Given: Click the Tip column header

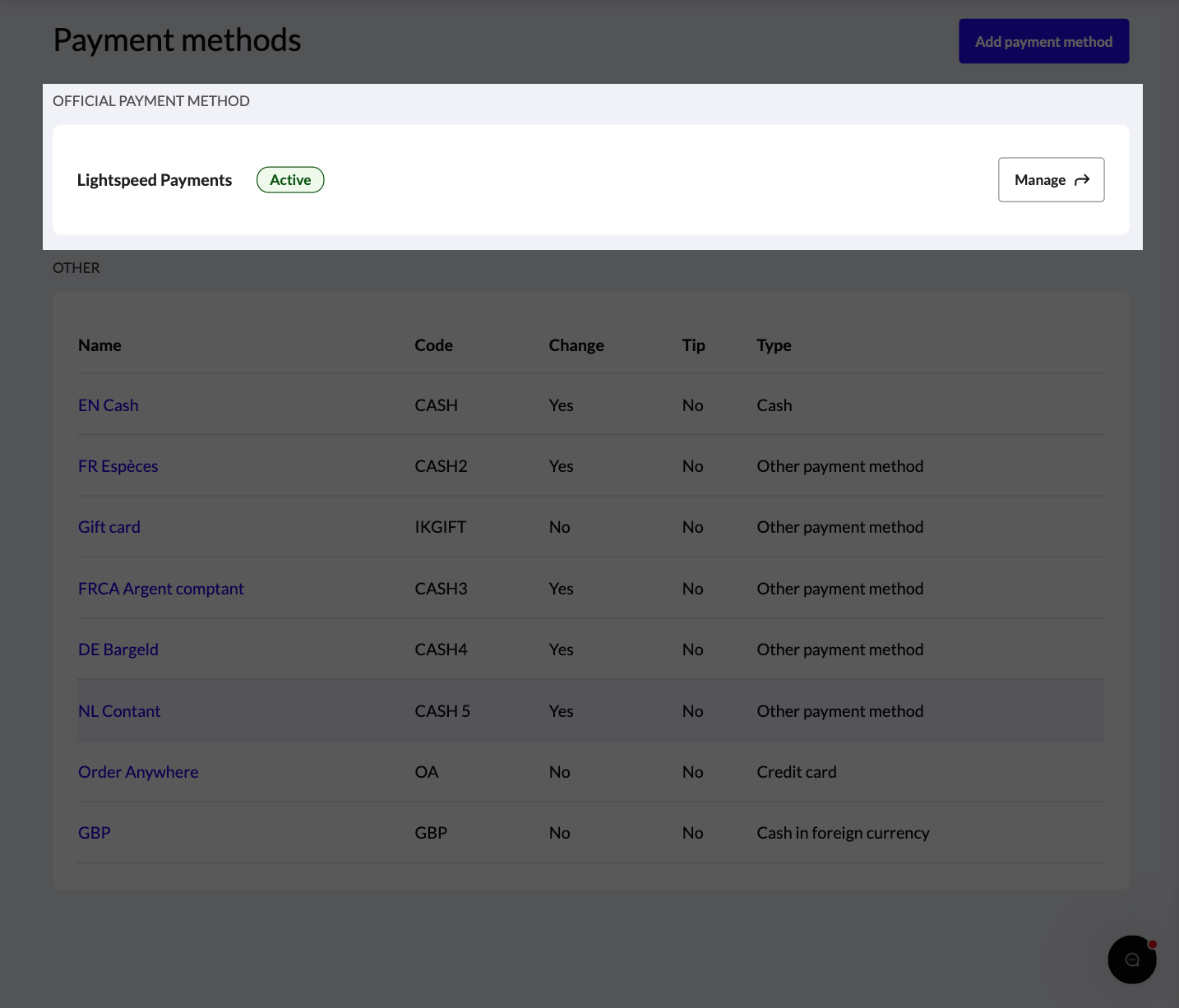Looking at the screenshot, I should point(693,345).
